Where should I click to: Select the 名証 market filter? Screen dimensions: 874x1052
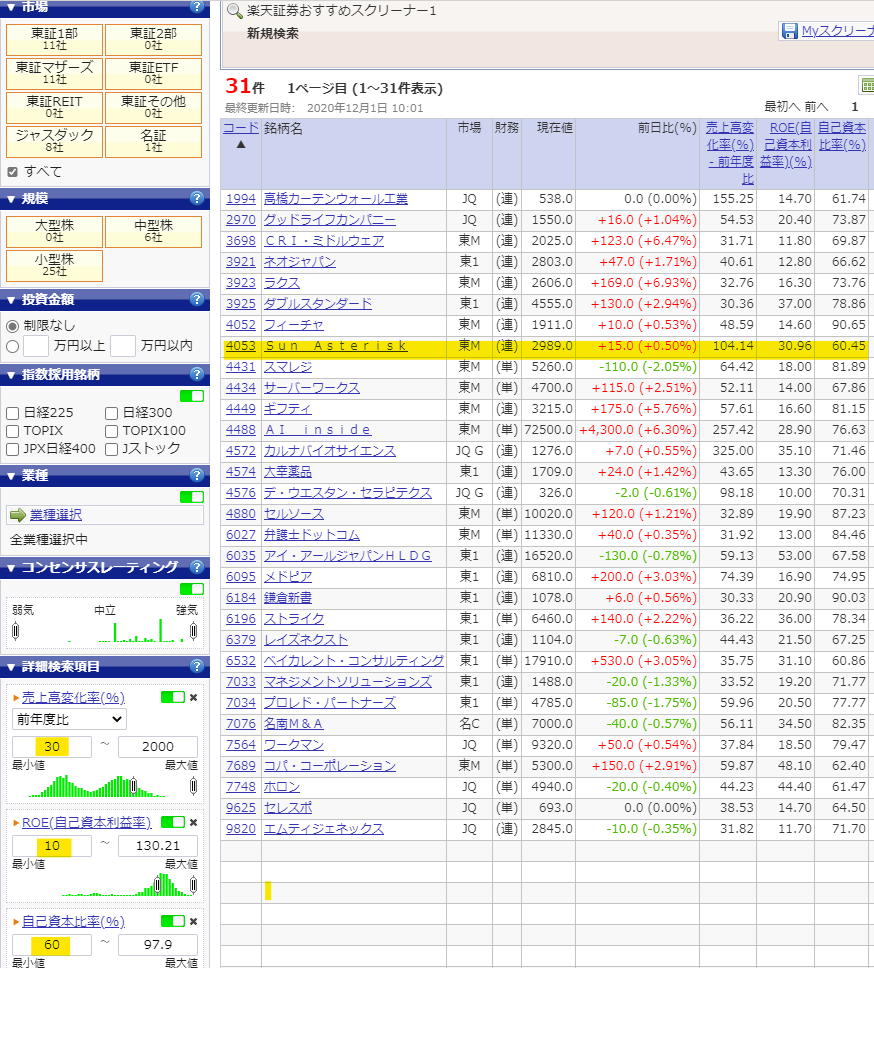(x=154, y=141)
